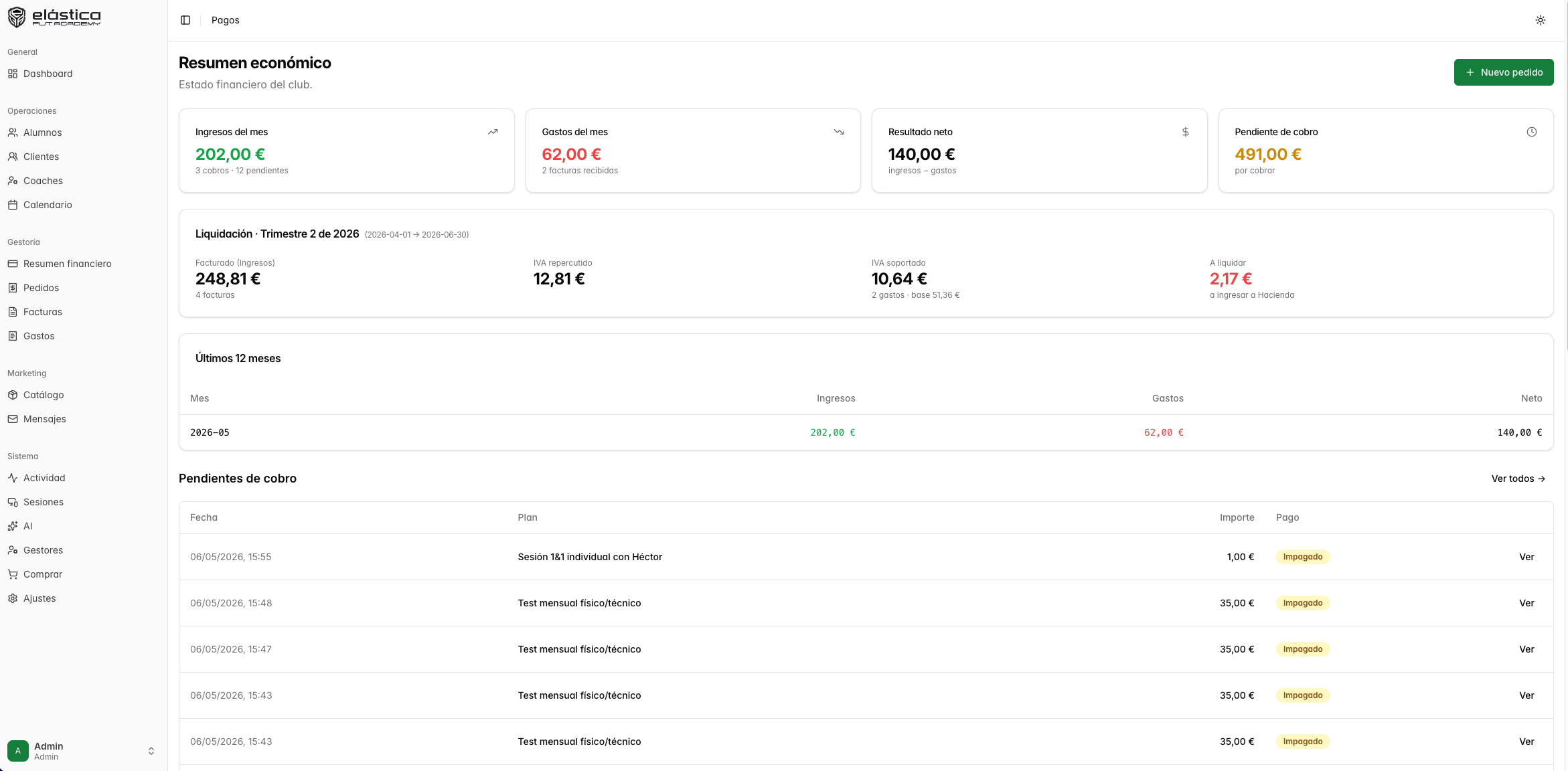Click Ver on the 15:47 pending row
Screen dimensions: 1568x771
tap(1526, 649)
